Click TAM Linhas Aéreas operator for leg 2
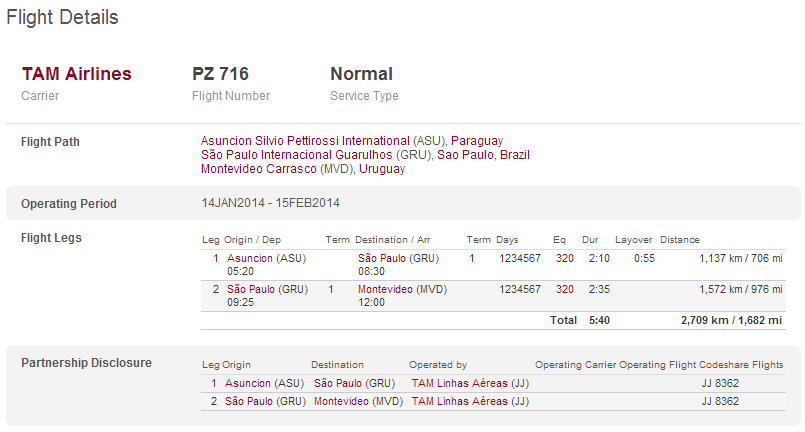The image size is (805, 432). 461,401
